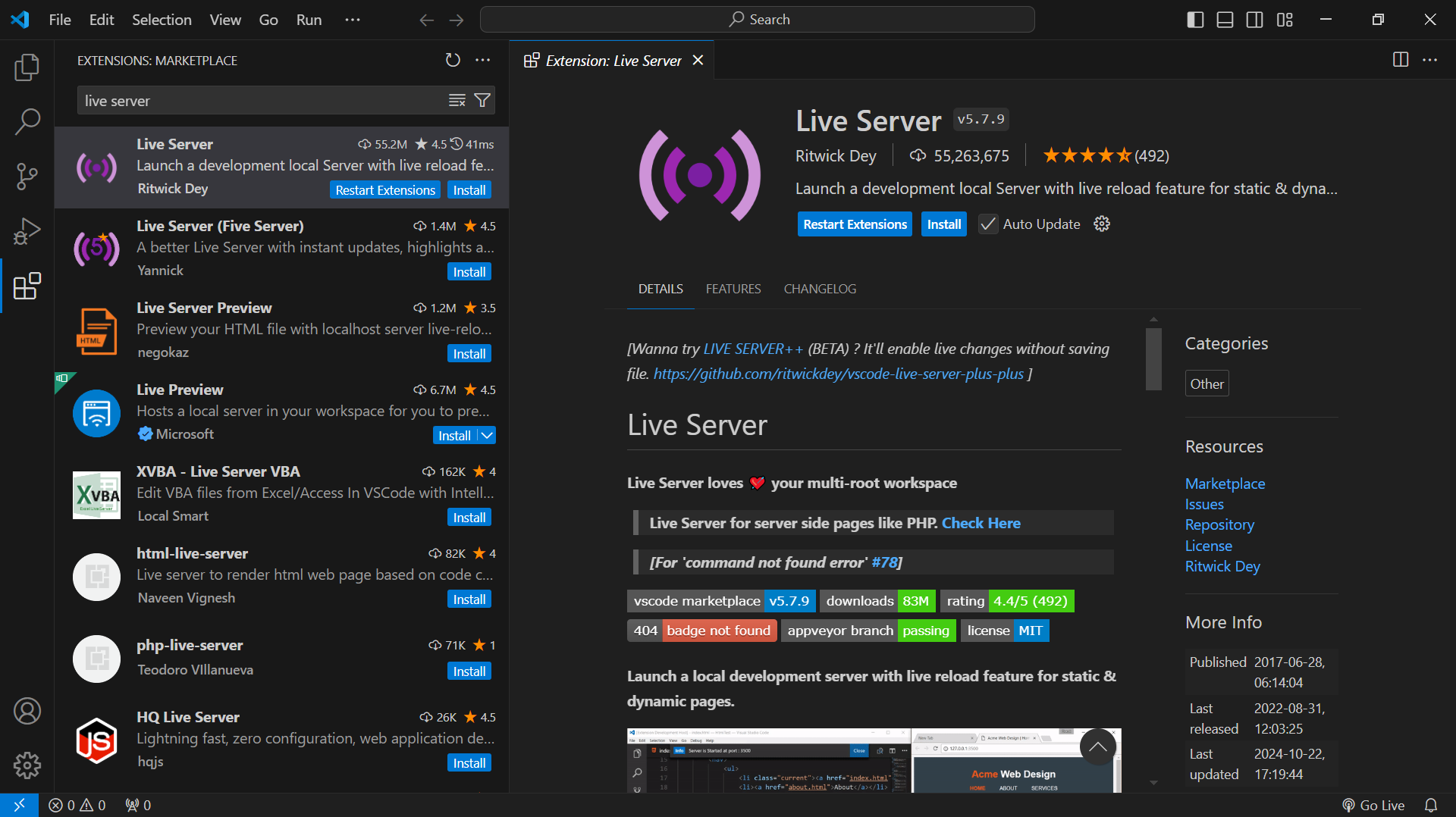Expand the hidden menu items ellipsis

(353, 20)
